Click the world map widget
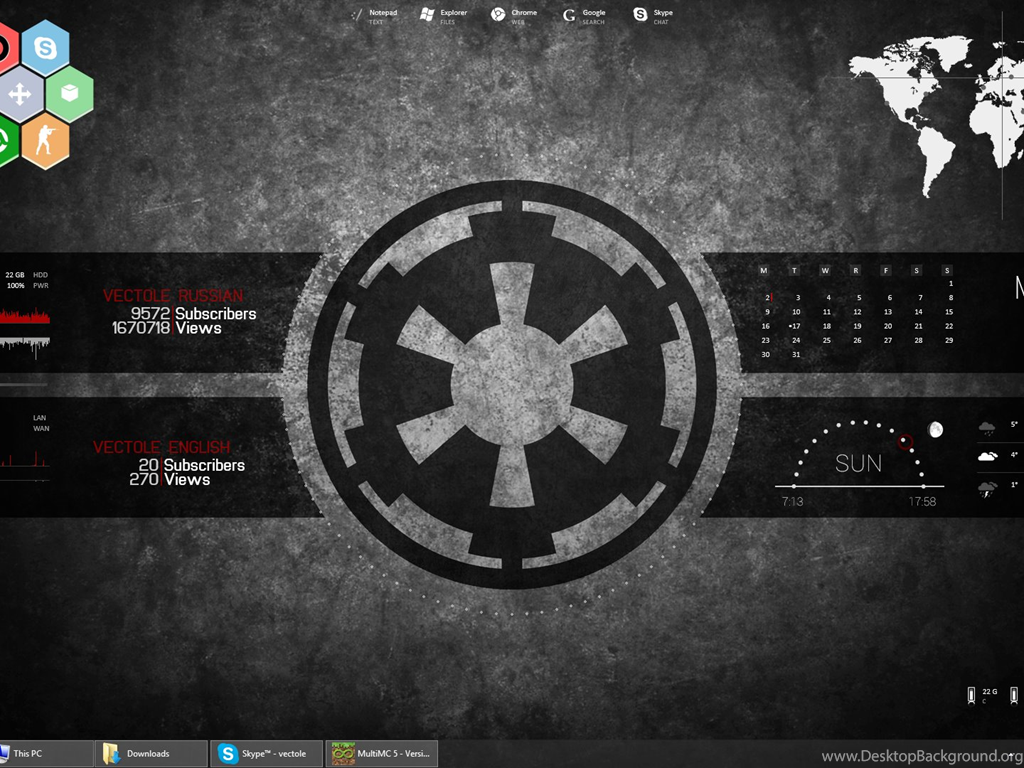1024x768 pixels. coord(936,116)
